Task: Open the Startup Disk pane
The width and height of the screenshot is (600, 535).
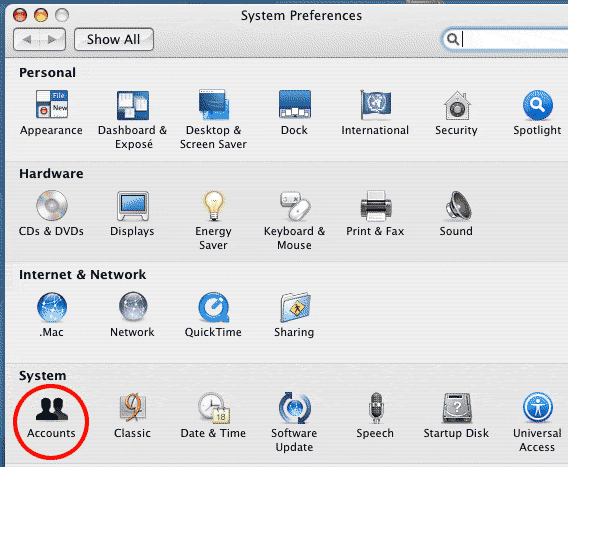Action: 456,409
